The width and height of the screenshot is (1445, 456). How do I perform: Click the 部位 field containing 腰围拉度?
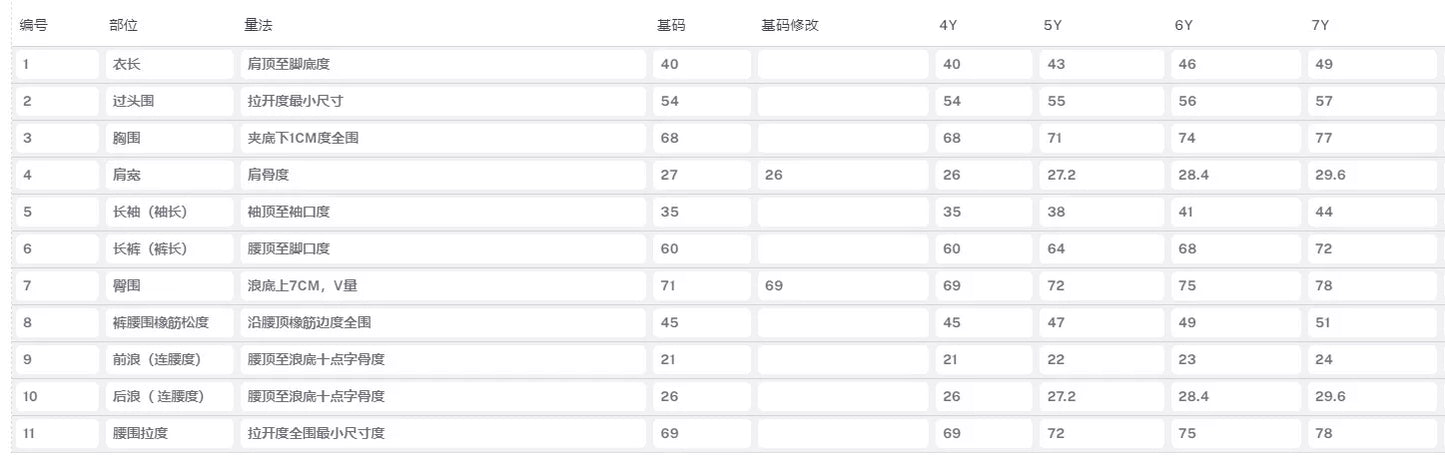[169, 433]
